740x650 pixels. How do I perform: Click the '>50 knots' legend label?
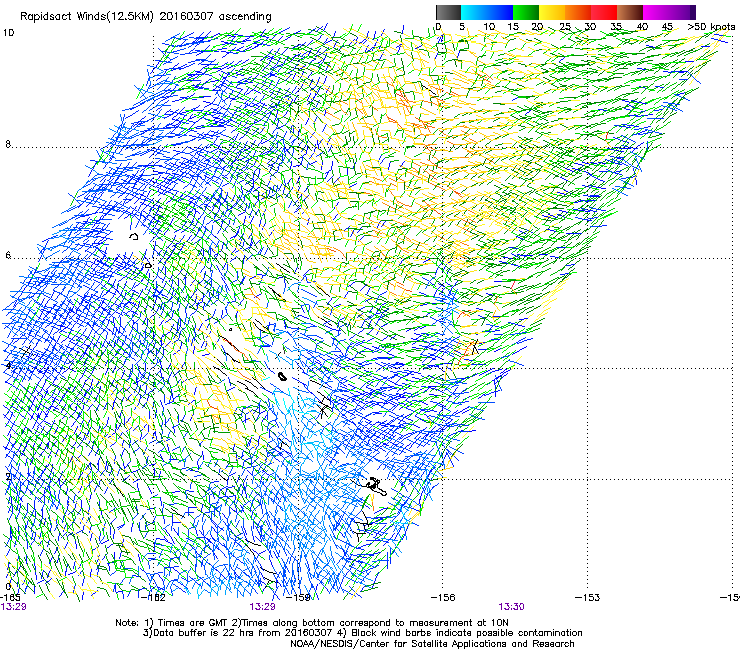[711, 27]
